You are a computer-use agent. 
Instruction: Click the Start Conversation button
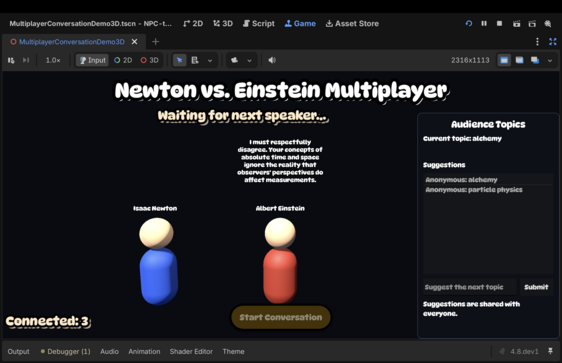click(x=281, y=317)
